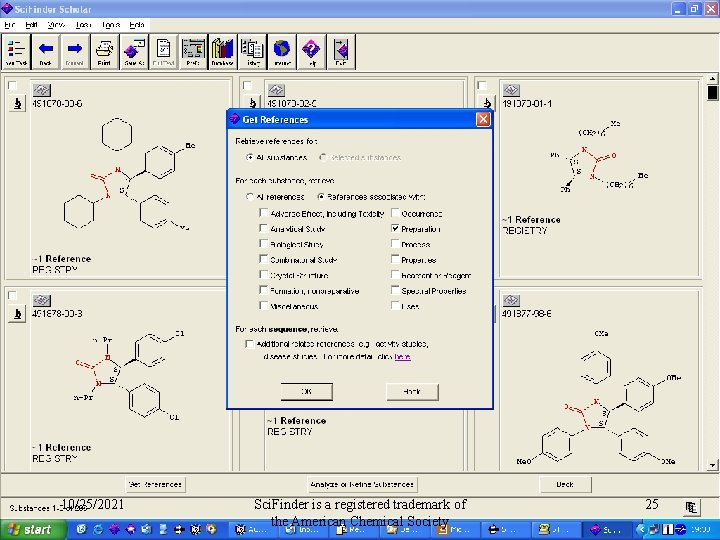Click the New Task toolbar icon
The image size is (720, 540).
tap(16, 50)
